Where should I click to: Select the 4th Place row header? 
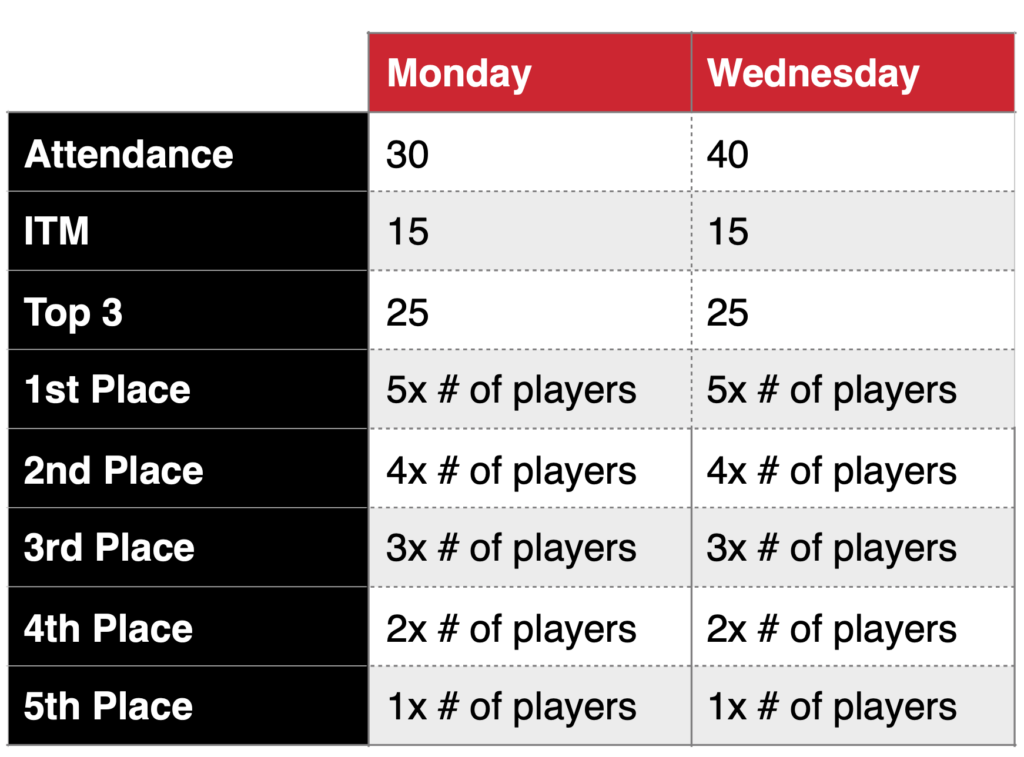(188, 626)
